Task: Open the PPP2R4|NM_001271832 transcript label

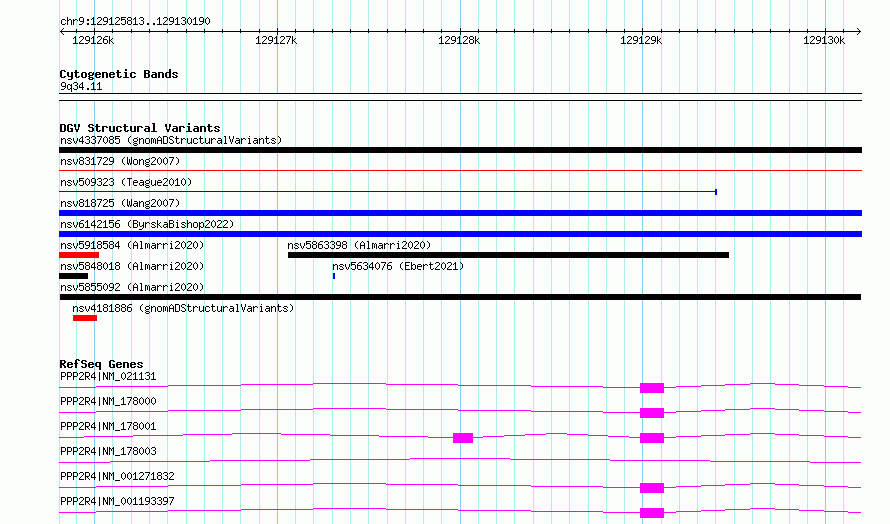Action: 117,476
